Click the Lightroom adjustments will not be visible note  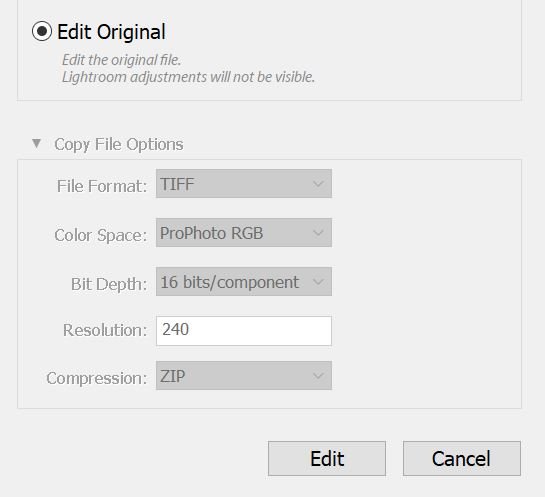pyautogui.click(x=188, y=77)
